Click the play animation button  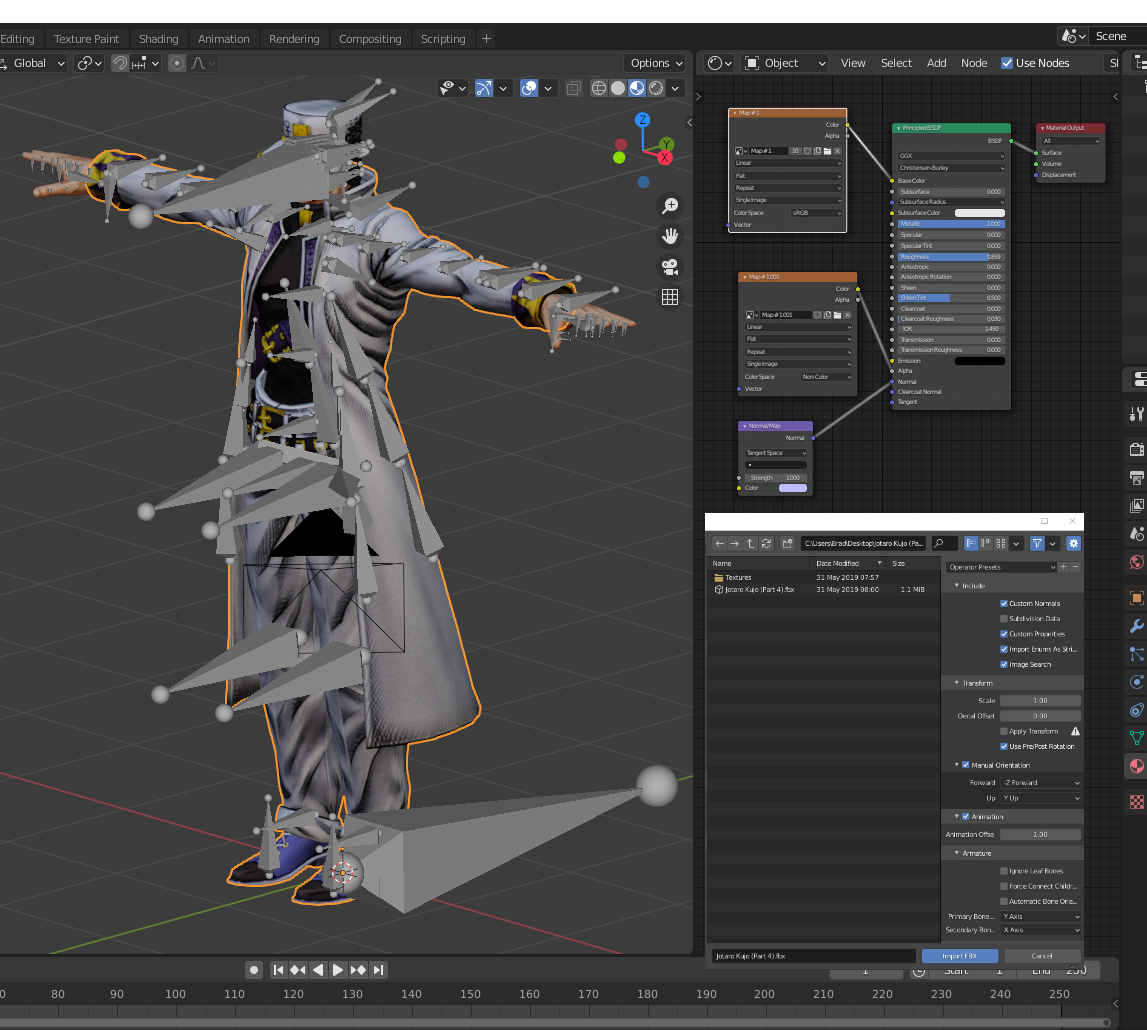click(x=338, y=970)
